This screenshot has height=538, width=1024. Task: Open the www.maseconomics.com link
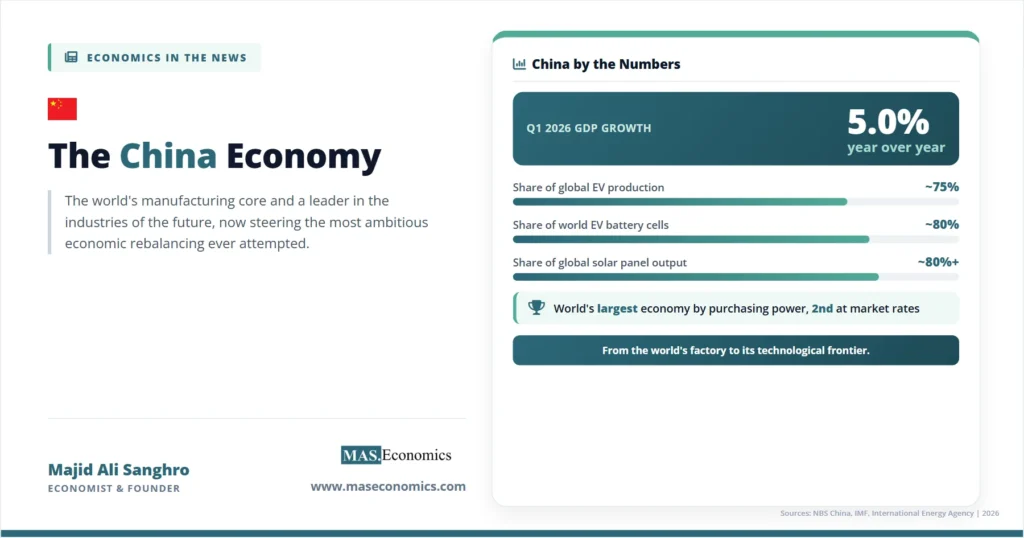coord(388,486)
